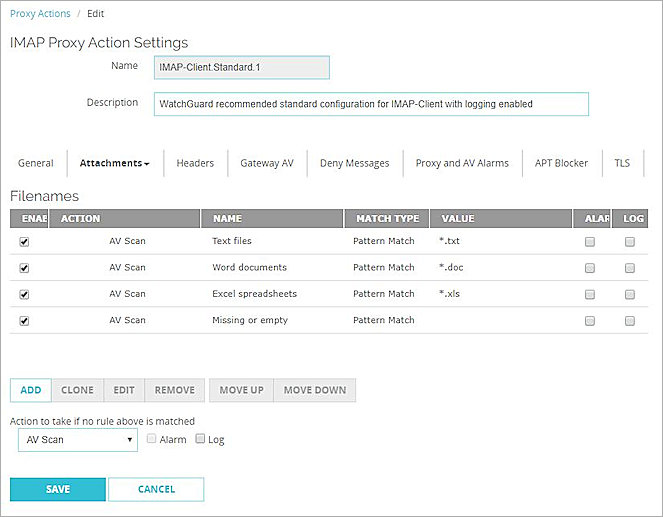The height and width of the screenshot is (517, 663).
Task: Uncheck Enabled for Word documents rule
Action: [24, 268]
